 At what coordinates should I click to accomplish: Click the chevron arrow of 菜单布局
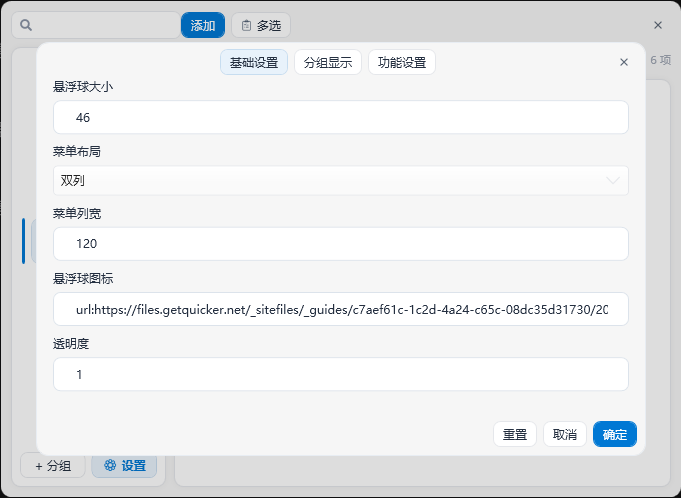pos(613,180)
